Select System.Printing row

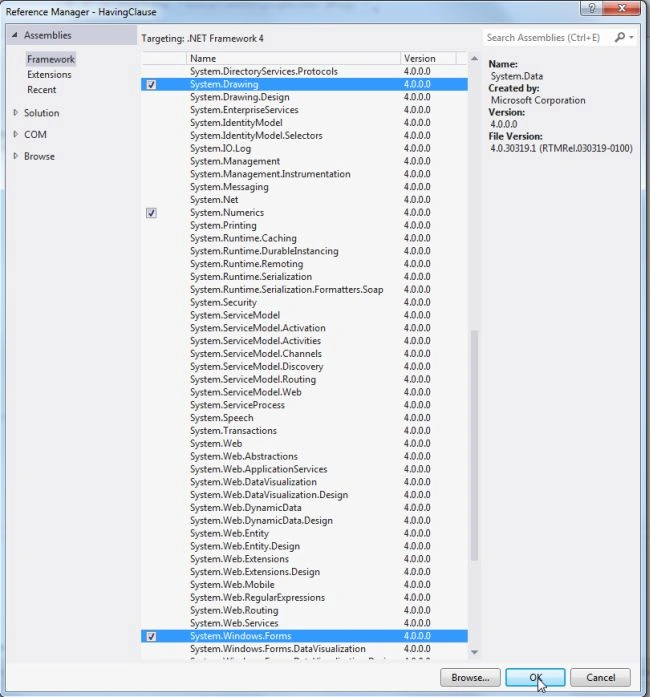point(305,225)
